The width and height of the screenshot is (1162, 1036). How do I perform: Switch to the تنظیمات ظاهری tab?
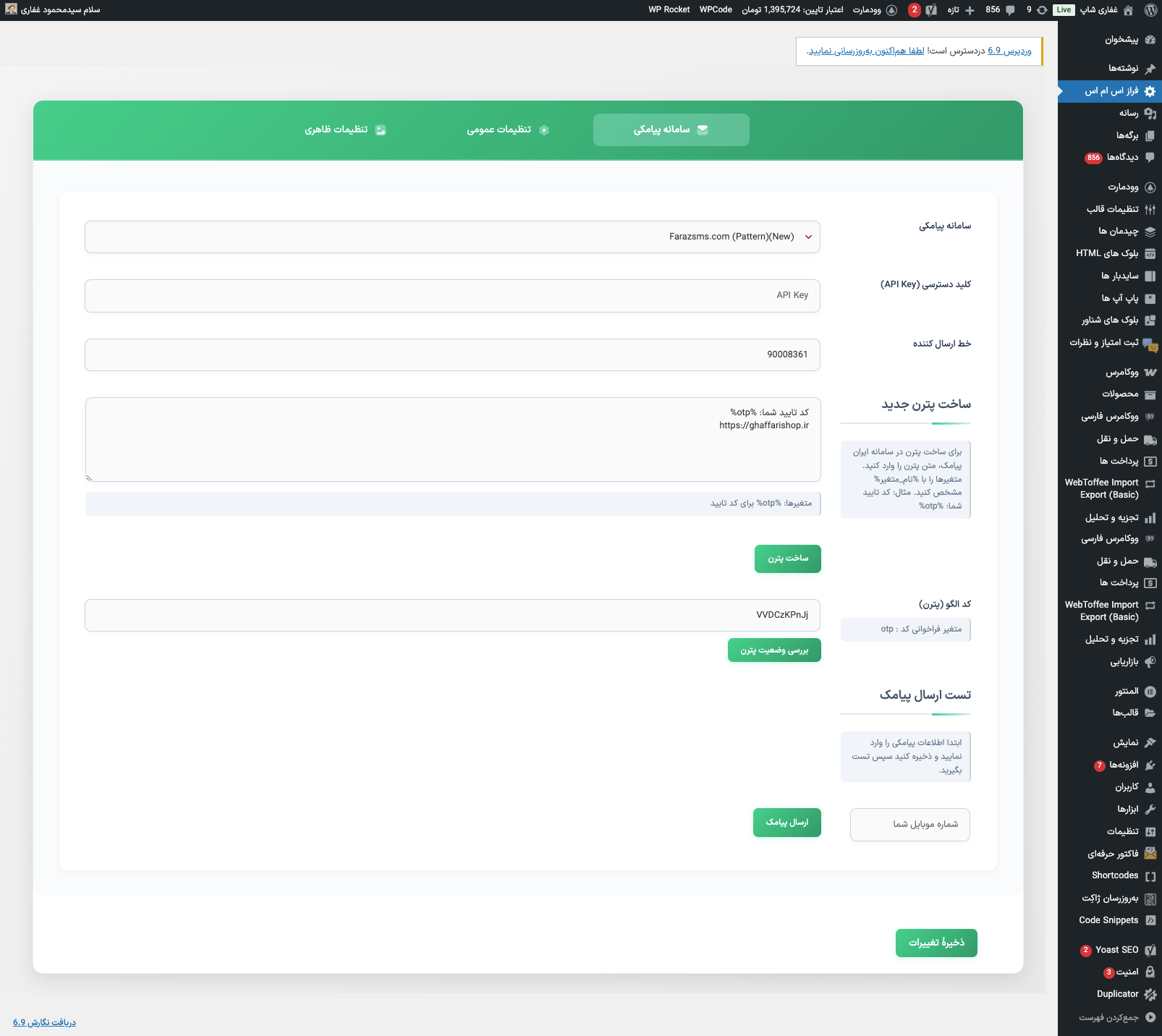click(344, 129)
